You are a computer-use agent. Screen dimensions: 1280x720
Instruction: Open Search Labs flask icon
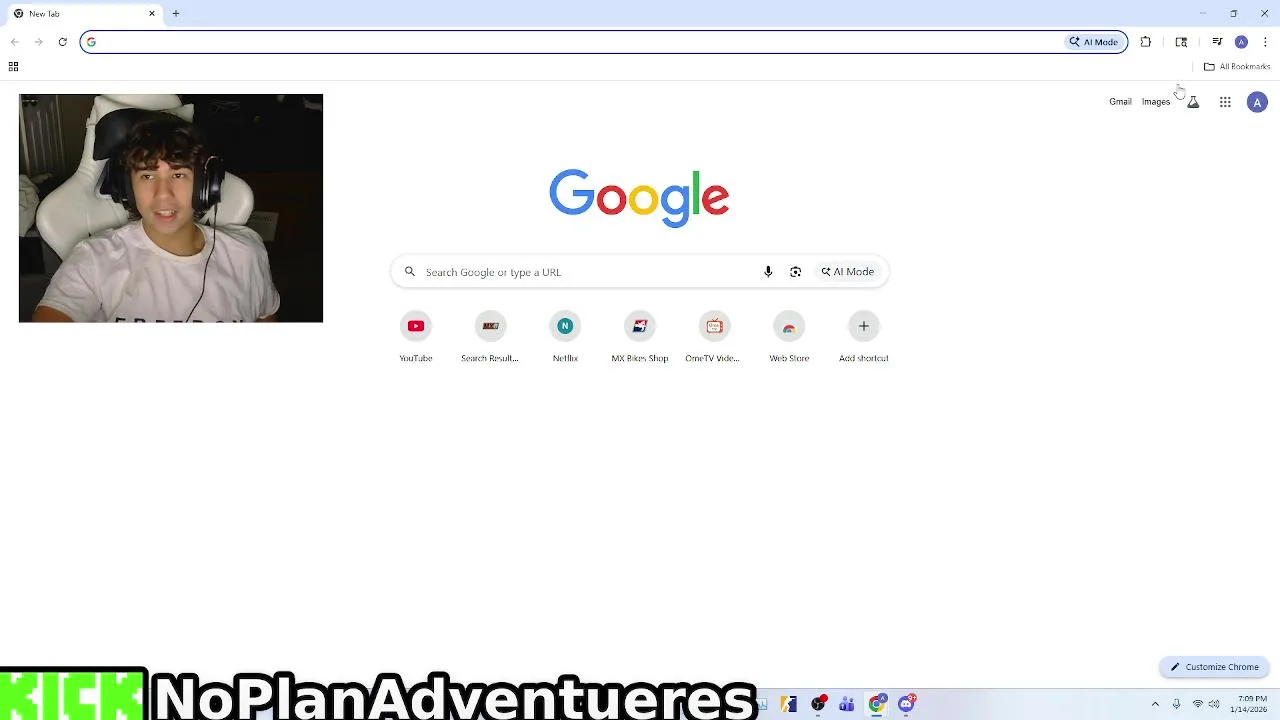pos(1193,102)
